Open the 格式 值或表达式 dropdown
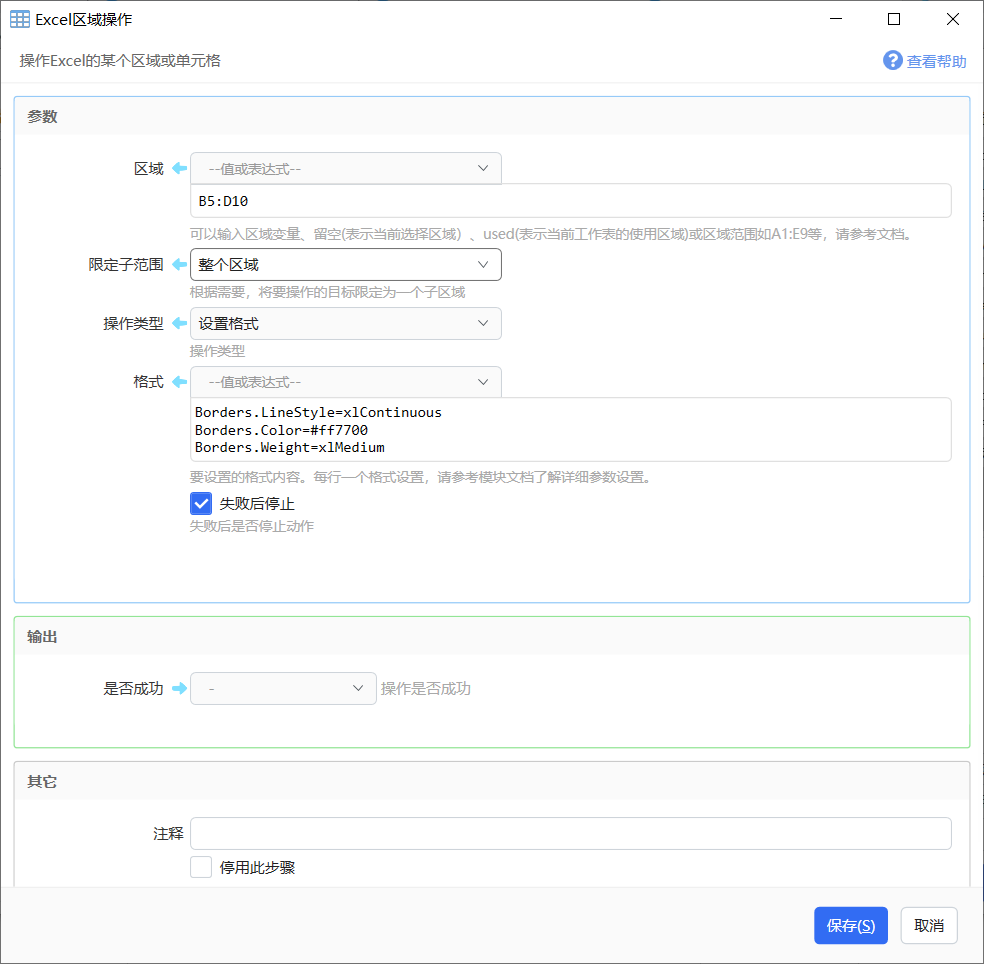Screen dimensions: 984x964 click(346, 382)
